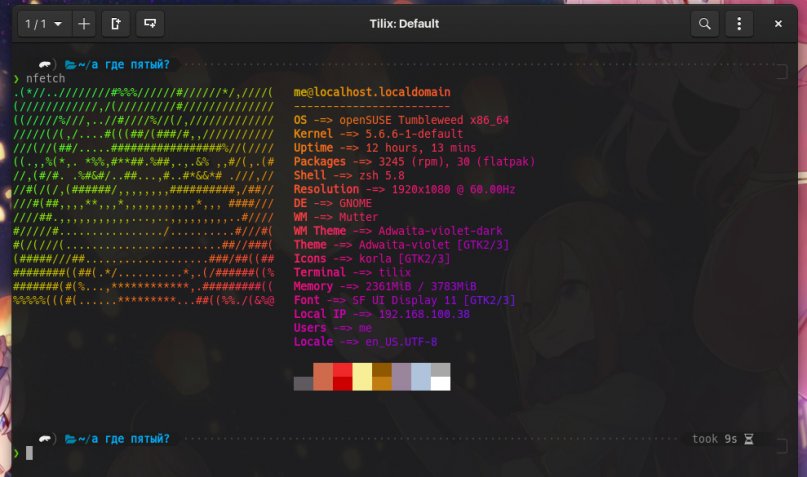Image resolution: width=807 pixels, height=477 pixels.
Task: Click the Kernel version line
Action: [x=378, y=133]
